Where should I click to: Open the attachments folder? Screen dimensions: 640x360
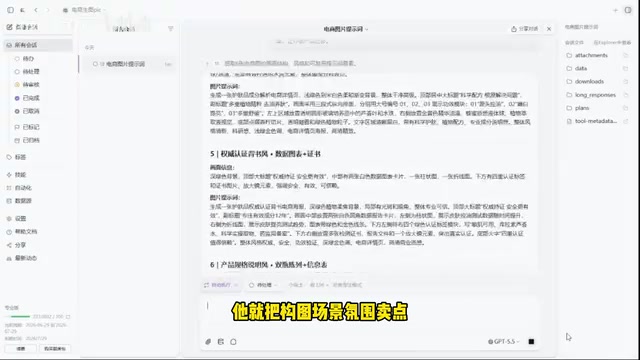pos(591,55)
